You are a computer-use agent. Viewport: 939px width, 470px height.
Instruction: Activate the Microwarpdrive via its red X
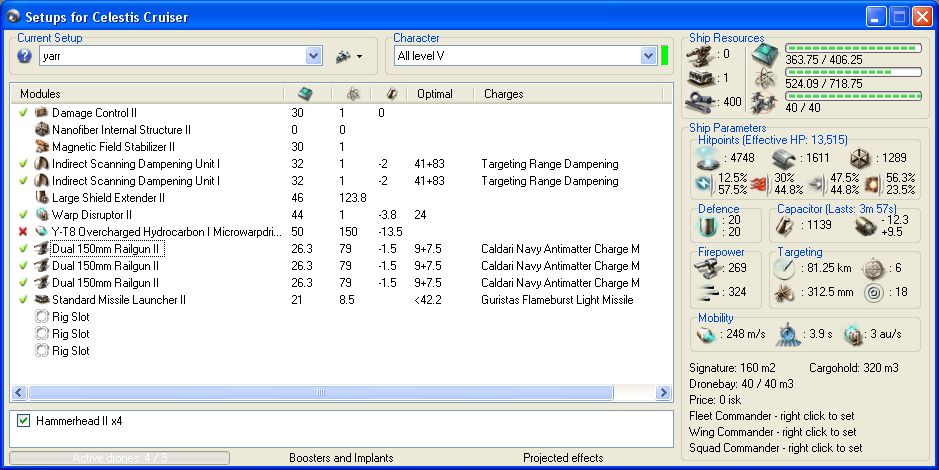click(23, 232)
